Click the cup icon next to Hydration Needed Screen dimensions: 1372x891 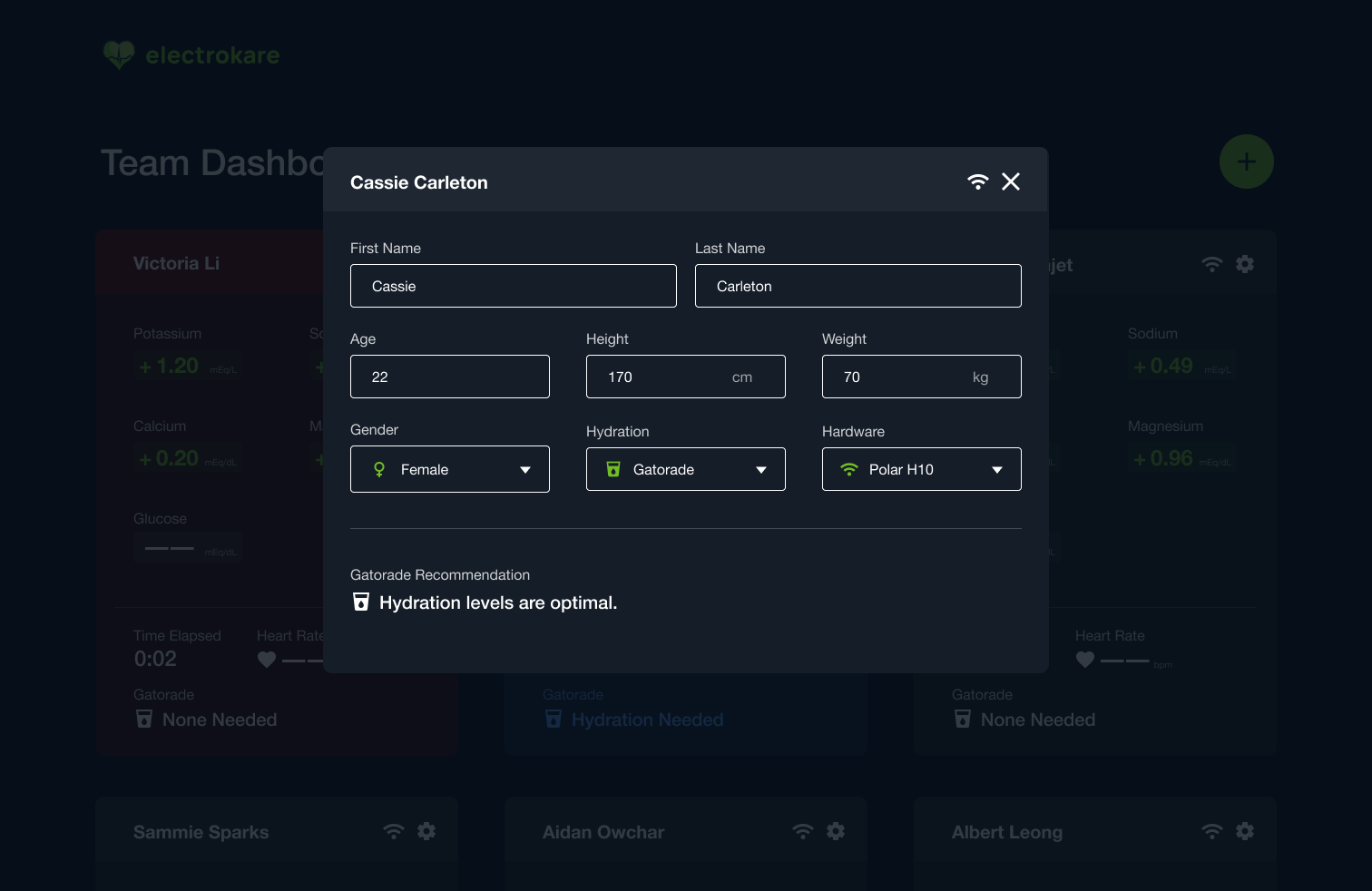554,719
